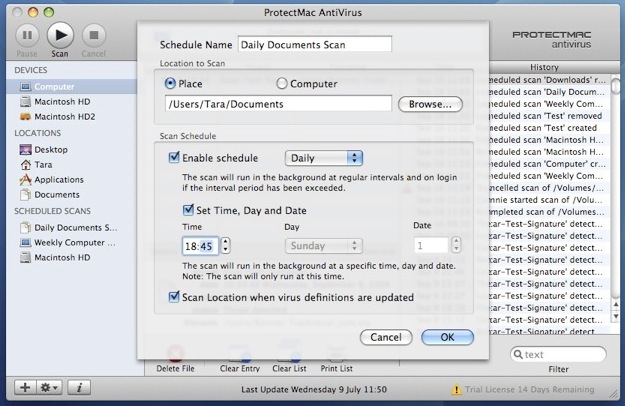The height and width of the screenshot is (406, 625).
Task: Toggle Scan Location when virus definitions updated
Action: 175,298
